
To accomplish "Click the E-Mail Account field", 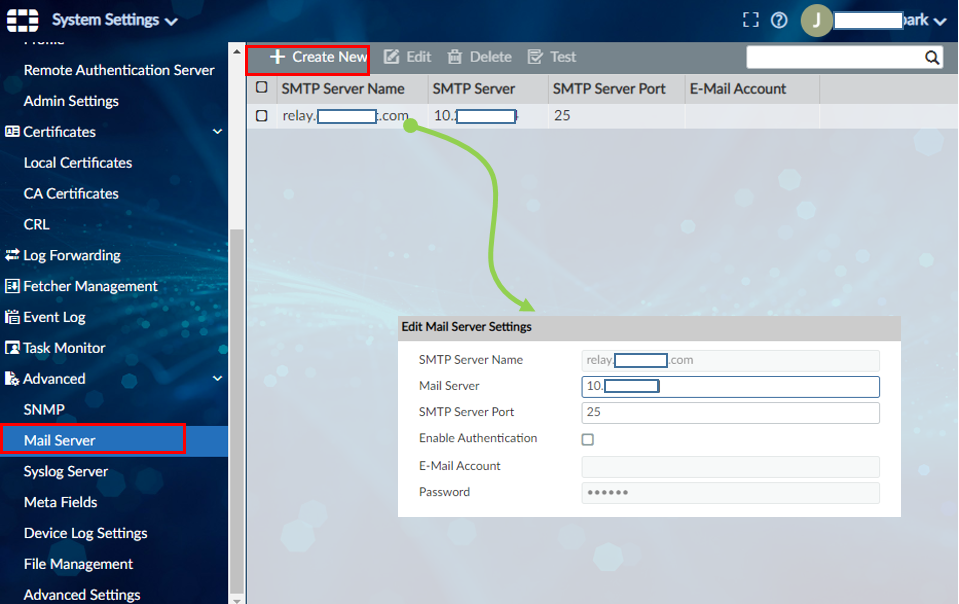I will click(x=730, y=466).
